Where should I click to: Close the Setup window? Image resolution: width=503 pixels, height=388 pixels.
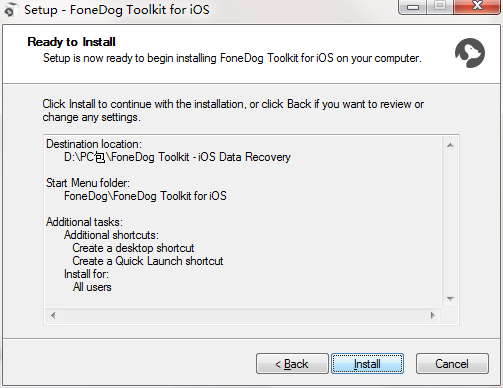(x=477, y=7)
